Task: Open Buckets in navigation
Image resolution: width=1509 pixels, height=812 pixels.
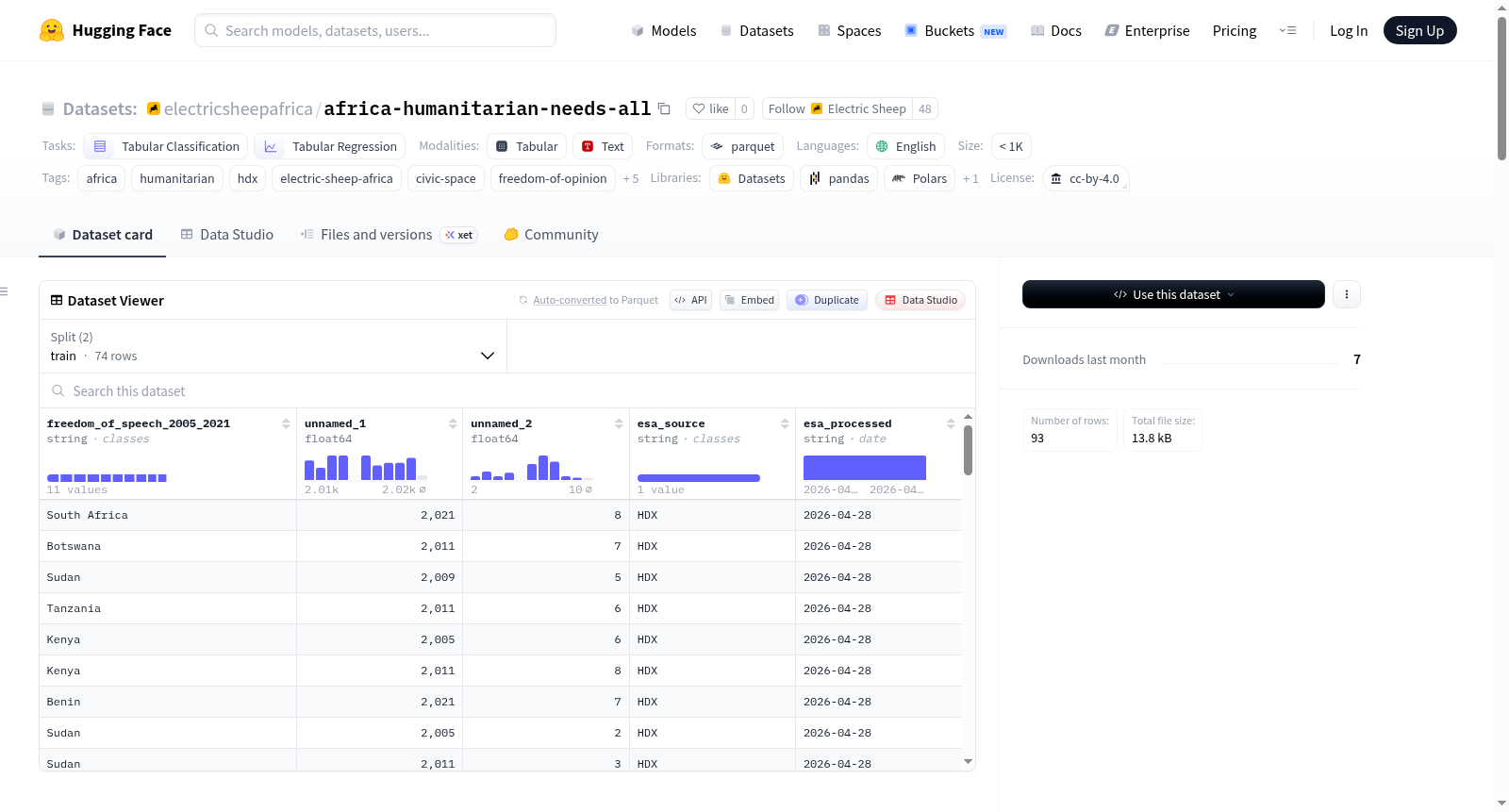Action: click(955, 30)
